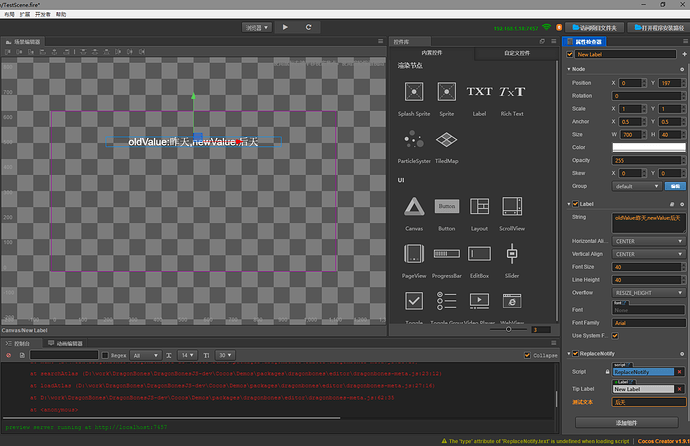The height and width of the screenshot is (446, 690).
Task: Add Splash Sprite from the node library
Action: [414, 92]
